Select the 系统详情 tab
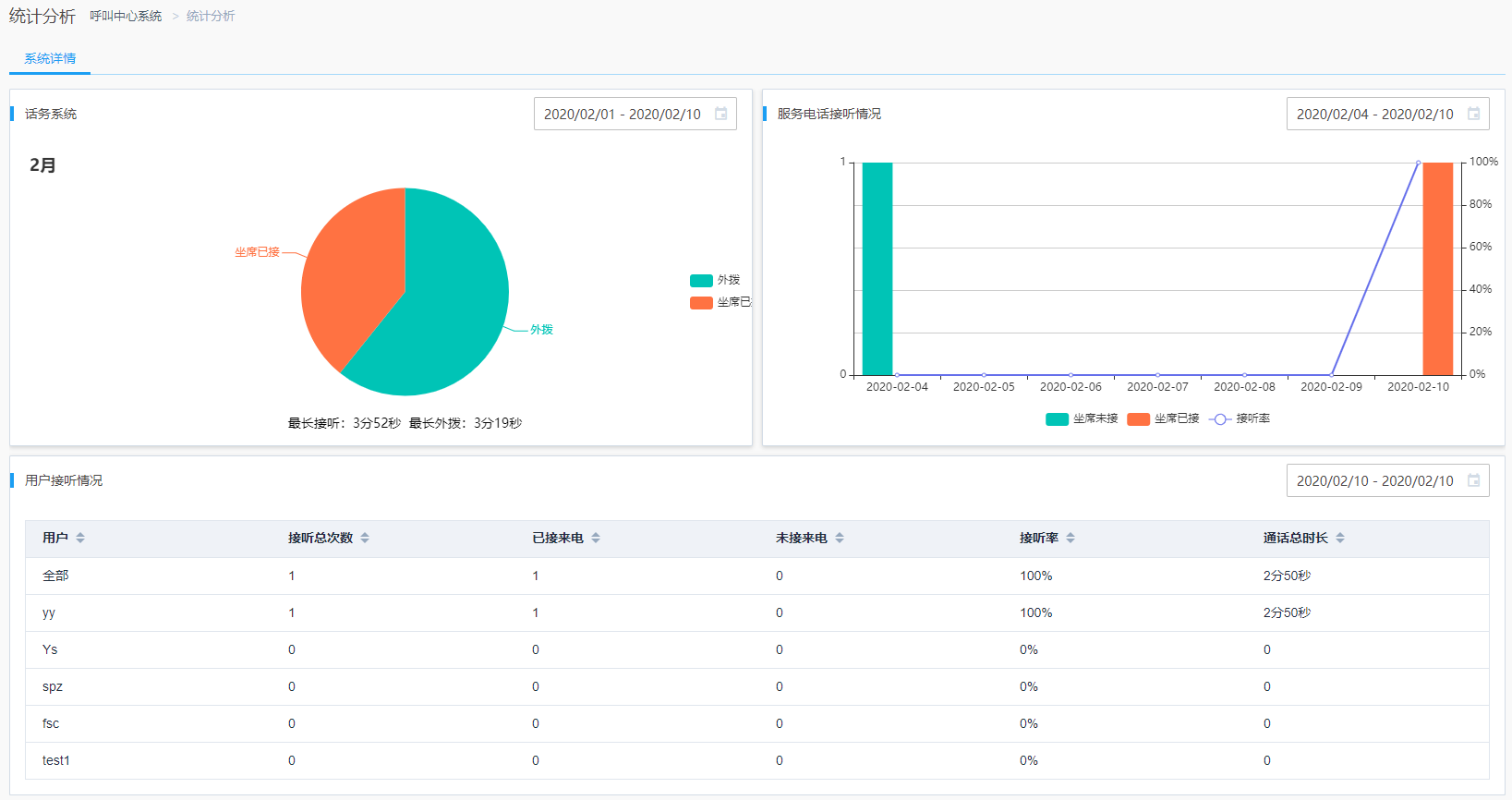The image size is (1512, 800). point(50,58)
